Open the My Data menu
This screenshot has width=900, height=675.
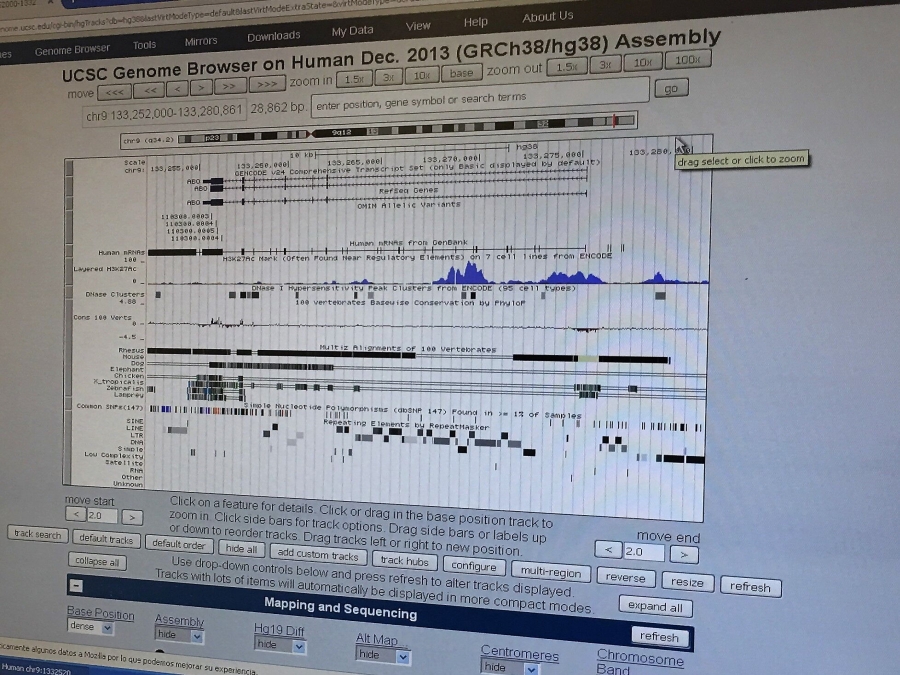click(x=352, y=31)
